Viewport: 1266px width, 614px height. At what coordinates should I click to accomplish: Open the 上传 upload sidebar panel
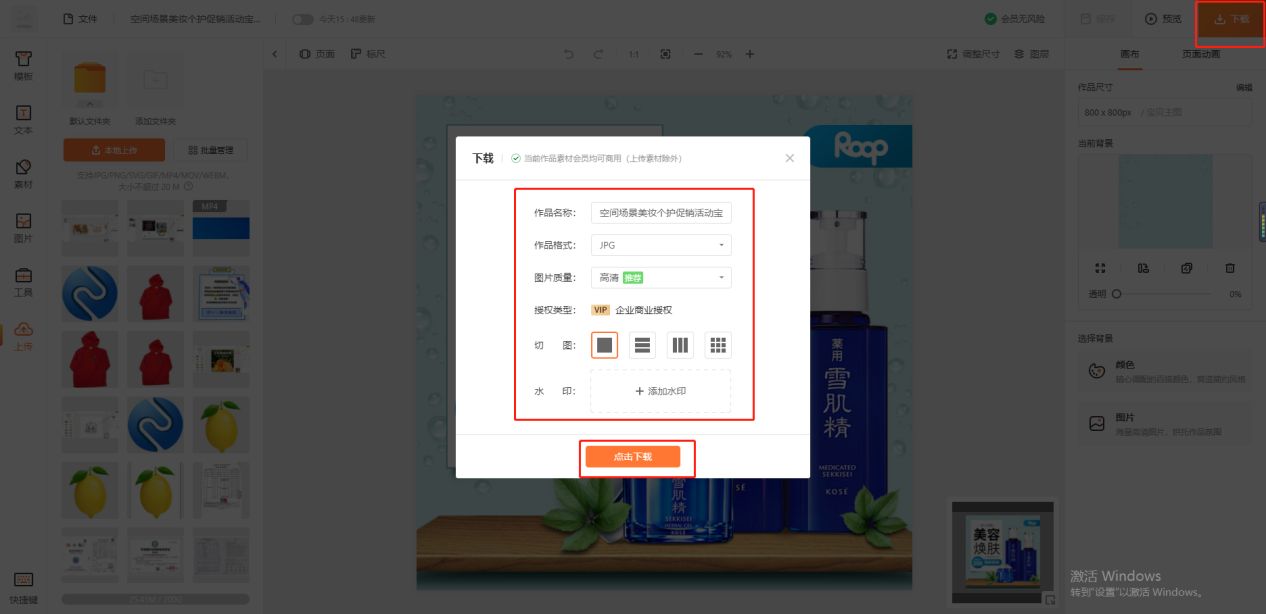click(23, 336)
